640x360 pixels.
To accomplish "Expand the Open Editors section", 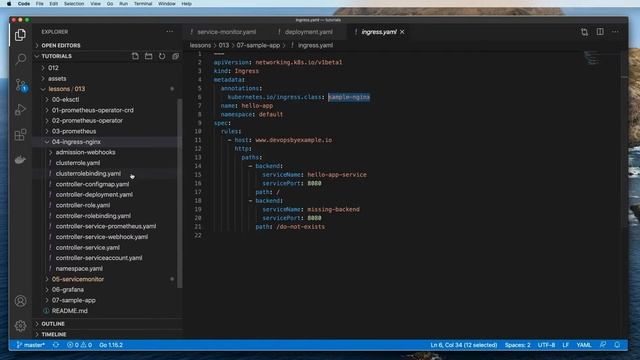I will point(60,45).
